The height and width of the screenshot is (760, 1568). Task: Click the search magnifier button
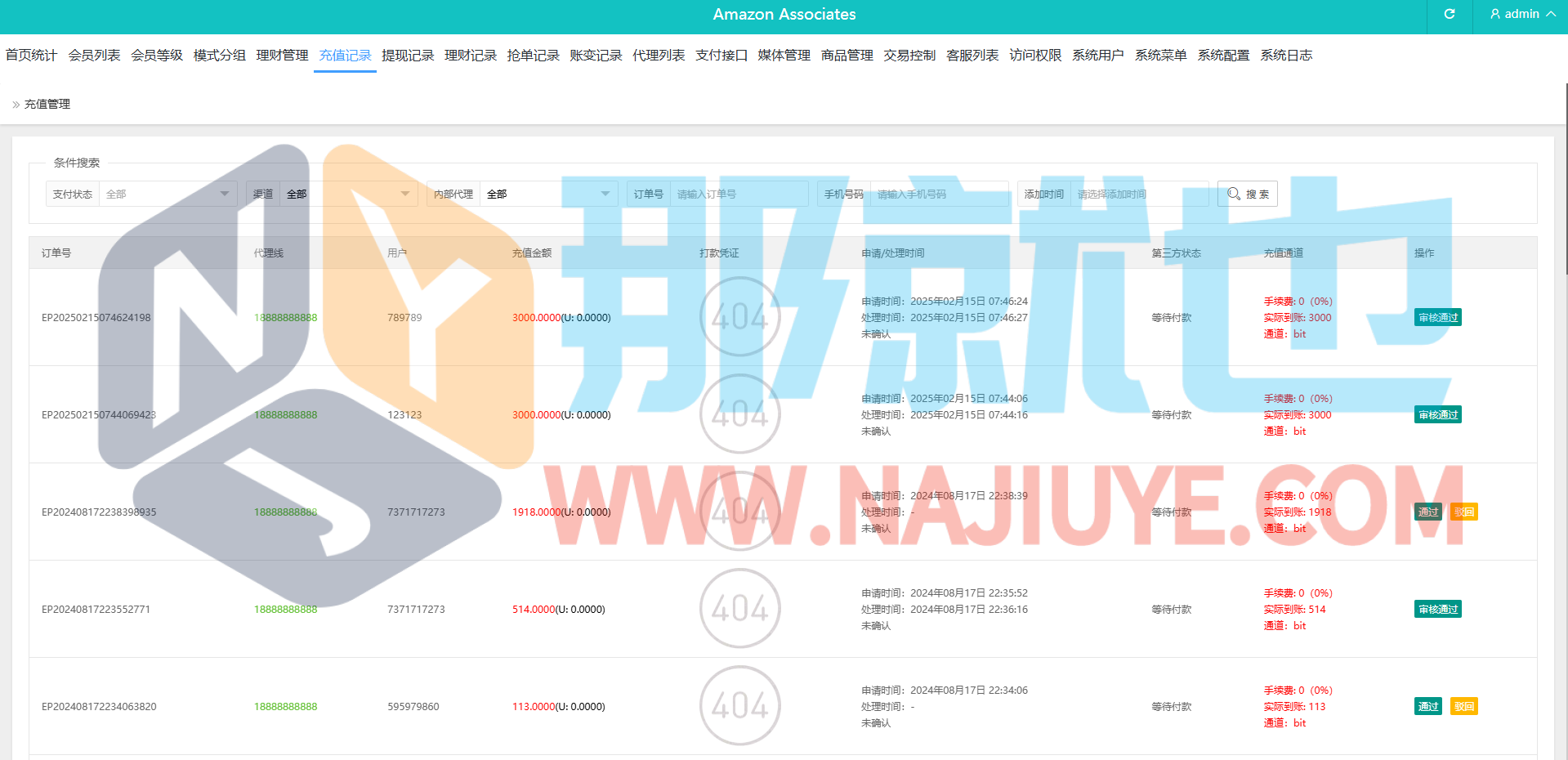pyautogui.click(x=1247, y=194)
